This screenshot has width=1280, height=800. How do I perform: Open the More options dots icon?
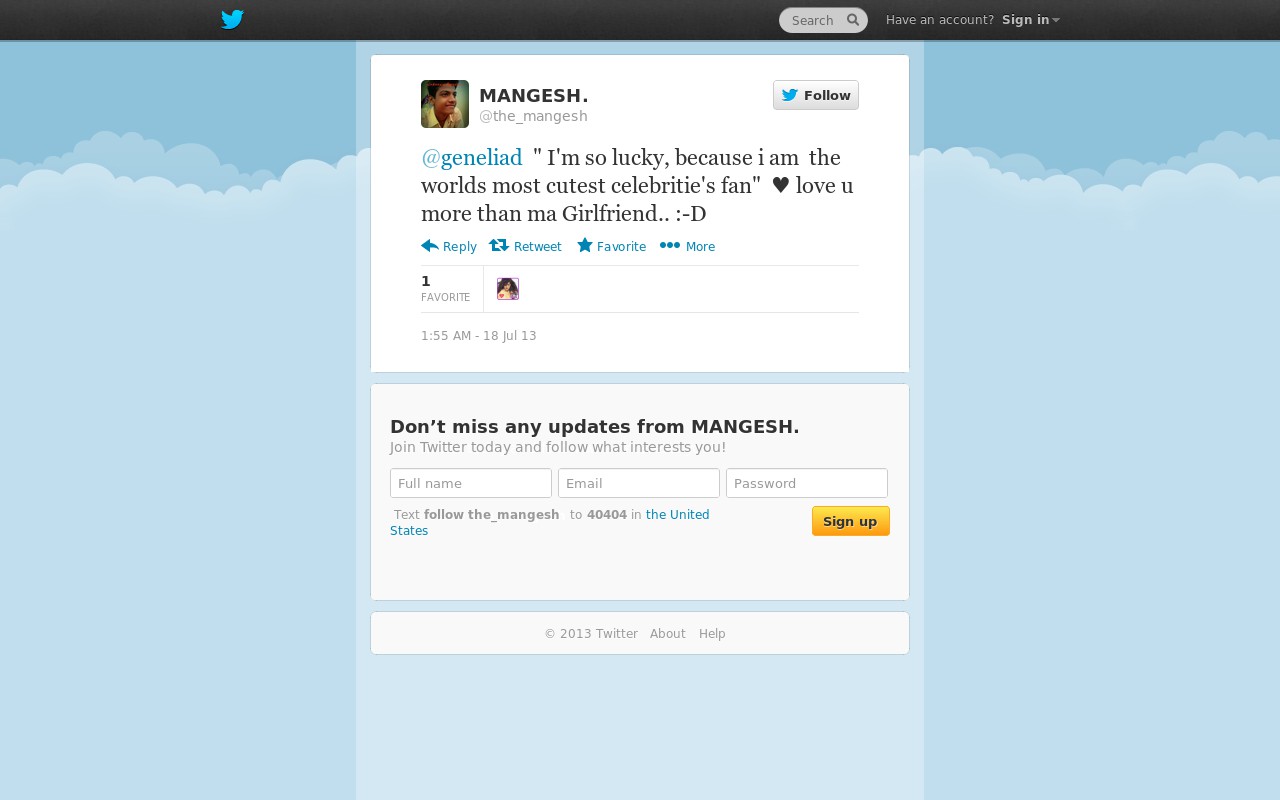[670, 245]
